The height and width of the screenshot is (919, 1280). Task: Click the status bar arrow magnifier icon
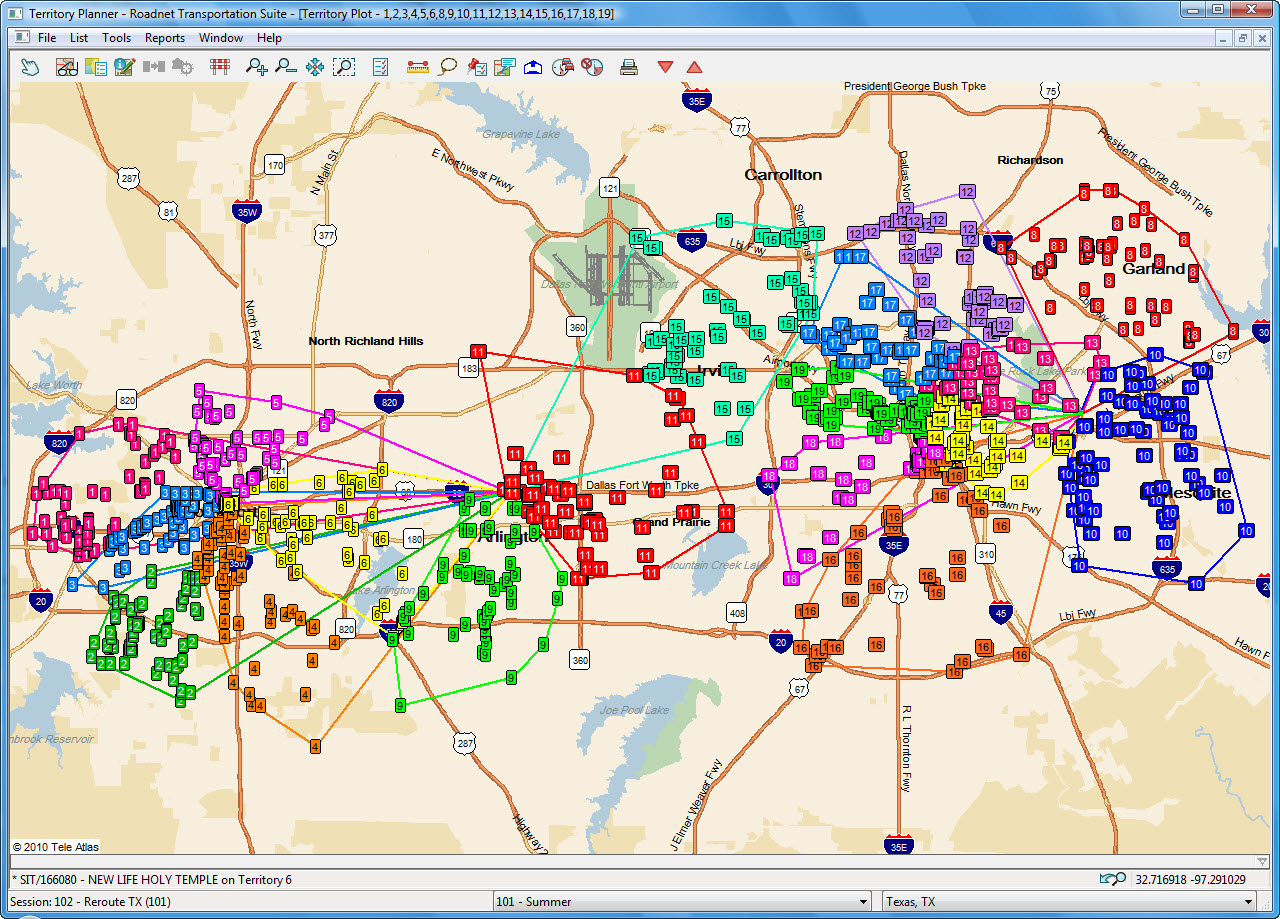tap(1112, 879)
